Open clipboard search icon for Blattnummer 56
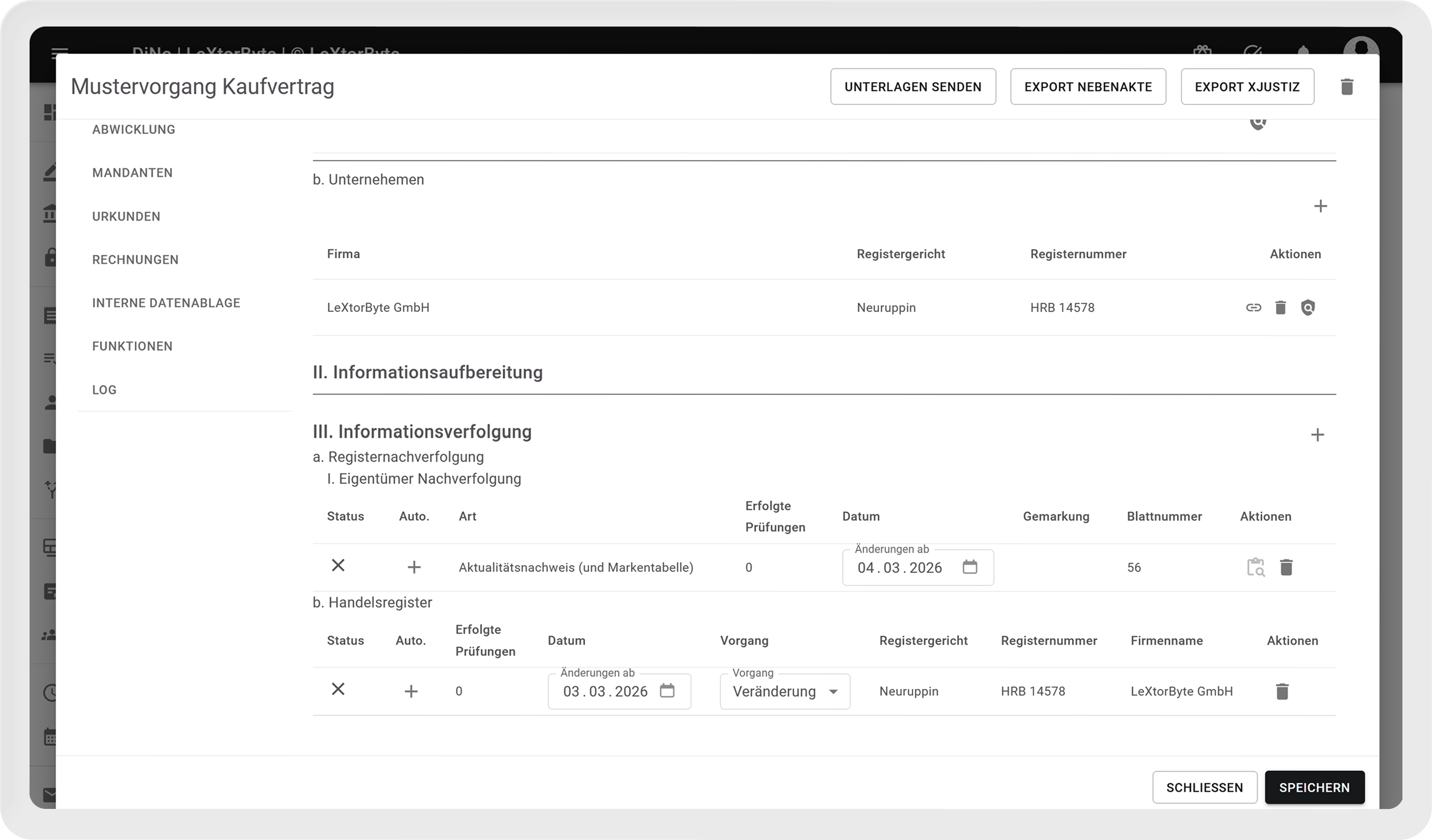Image resolution: width=1432 pixels, height=840 pixels. click(1255, 567)
